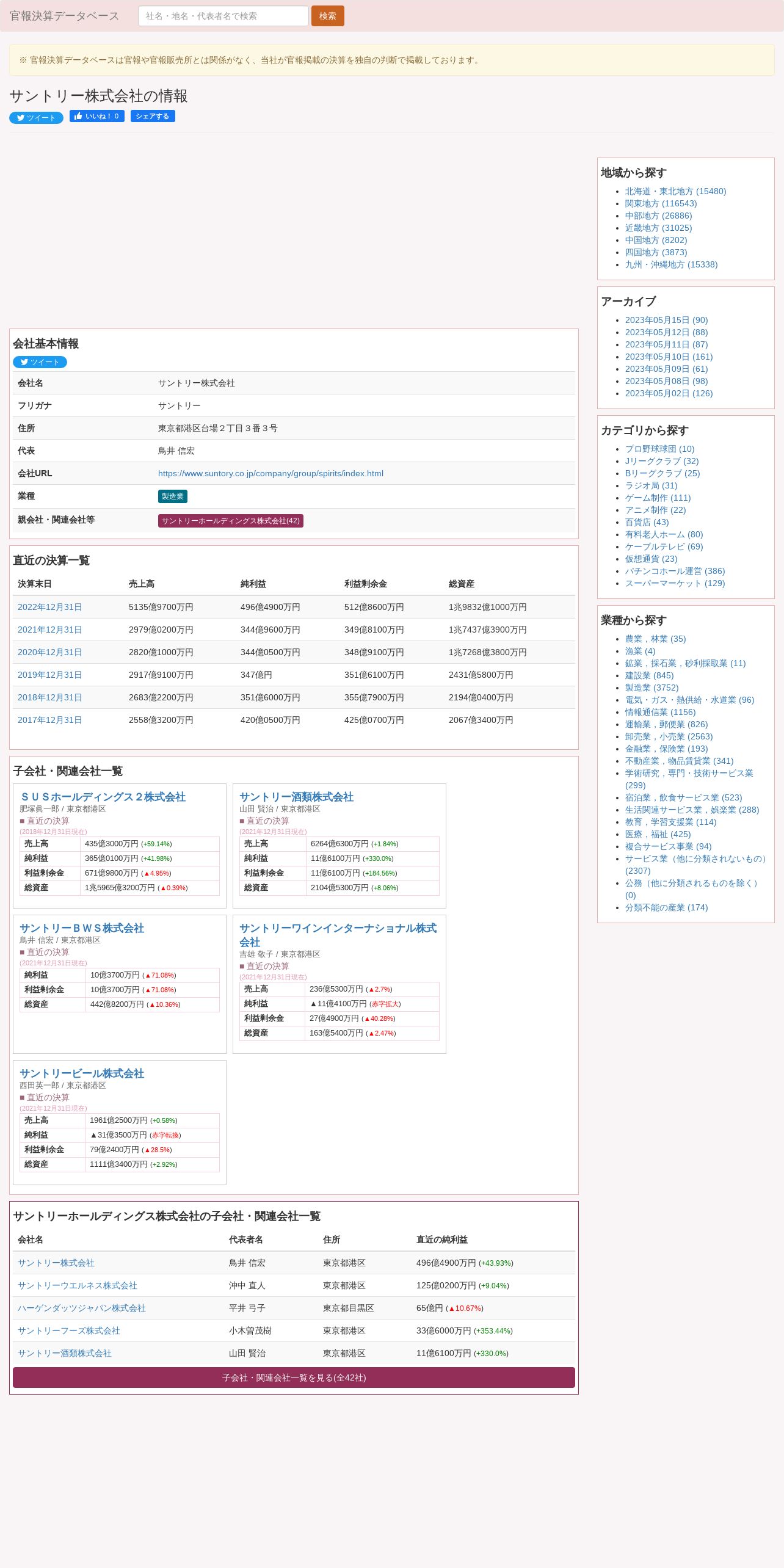Image resolution: width=784 pixels, height=1568 pixels.
Task: Open 建設業 (845) industry
Action: (649, 675)
